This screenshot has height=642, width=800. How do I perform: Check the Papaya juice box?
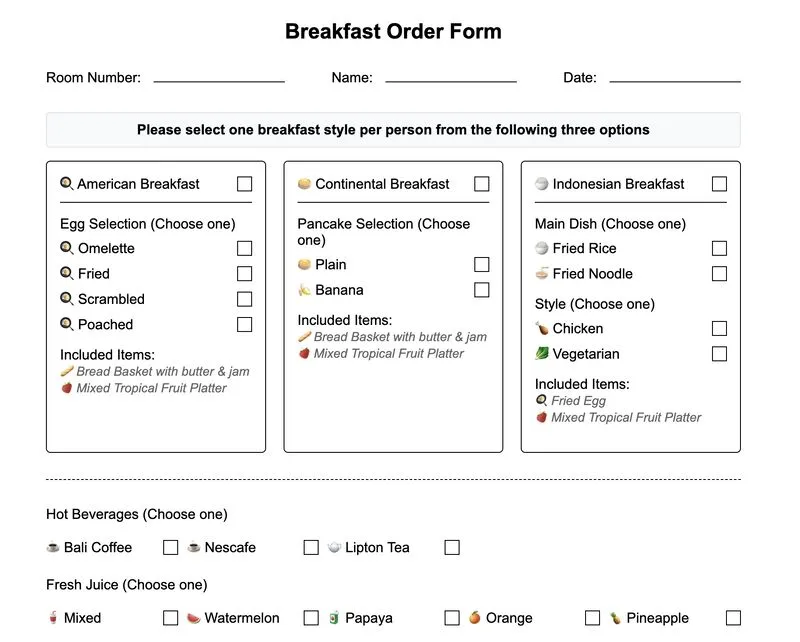point(452,618)
